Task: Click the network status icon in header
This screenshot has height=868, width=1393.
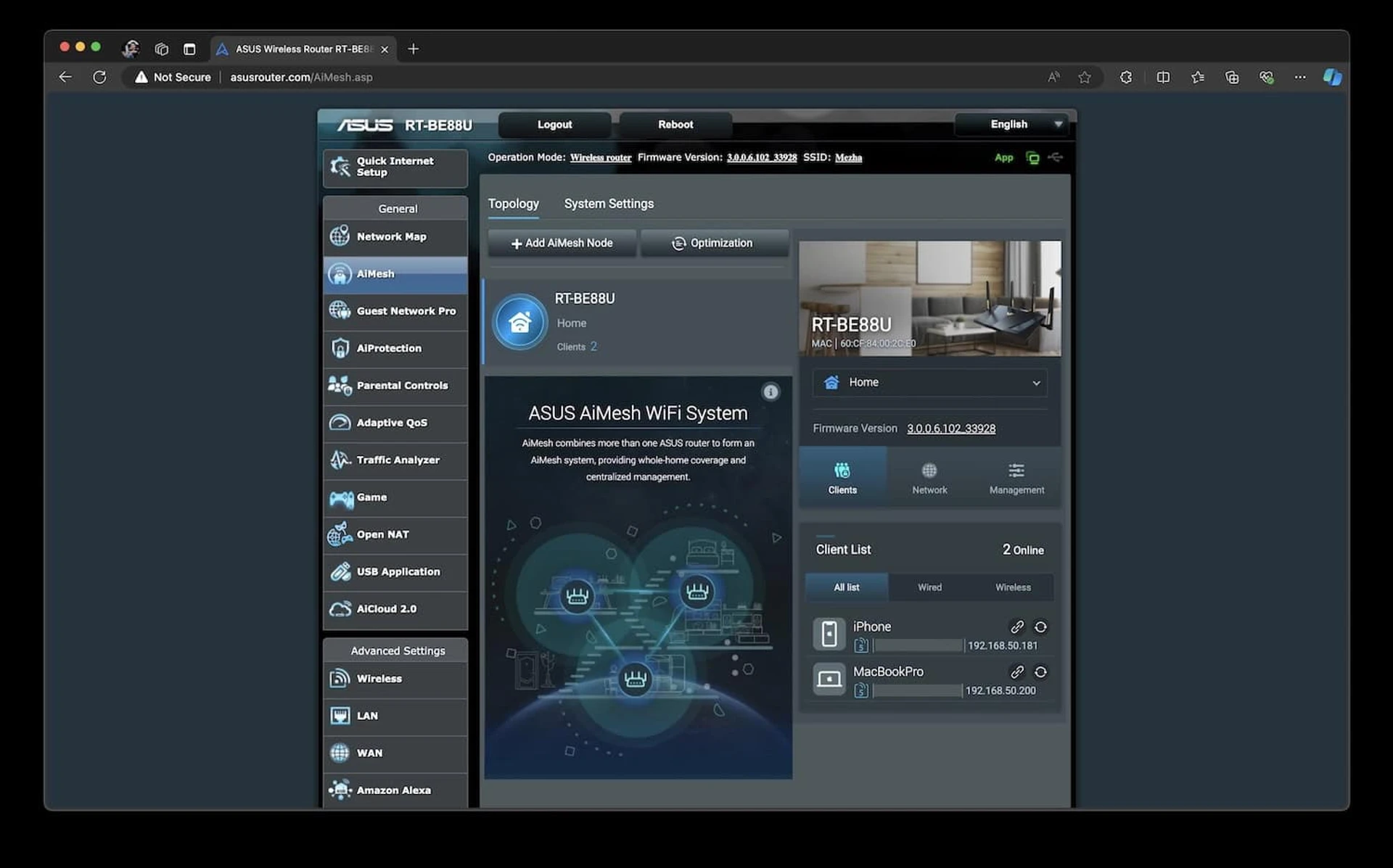Action: [1032, 157]
